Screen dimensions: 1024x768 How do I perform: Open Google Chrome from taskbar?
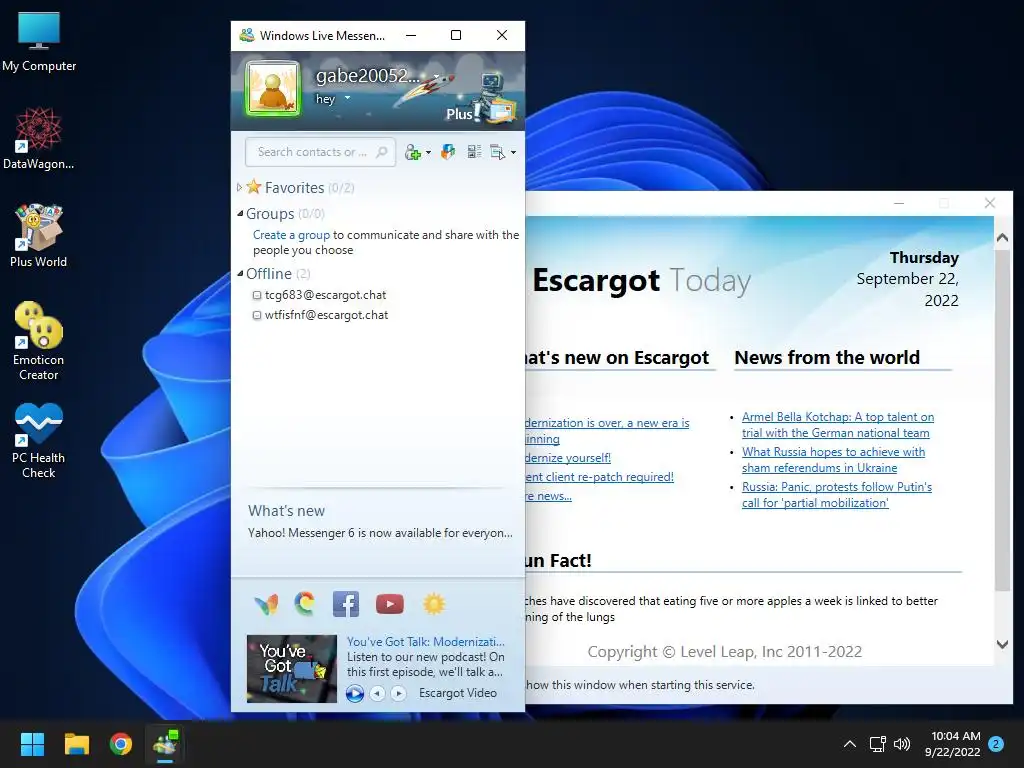(x=121, y=744)
